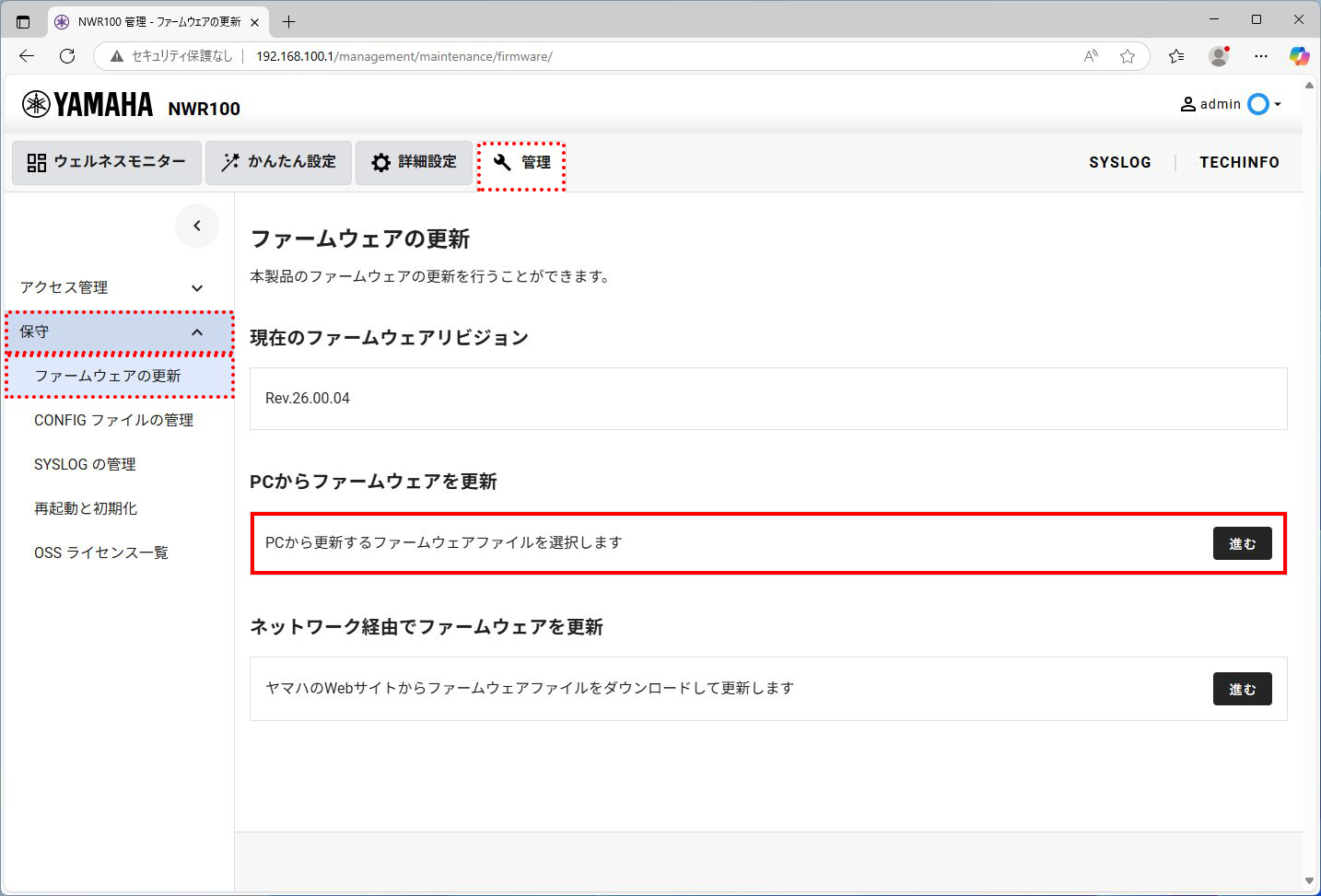
Task: Switch to the SYSLOG view
Action: pos(1120,162)
